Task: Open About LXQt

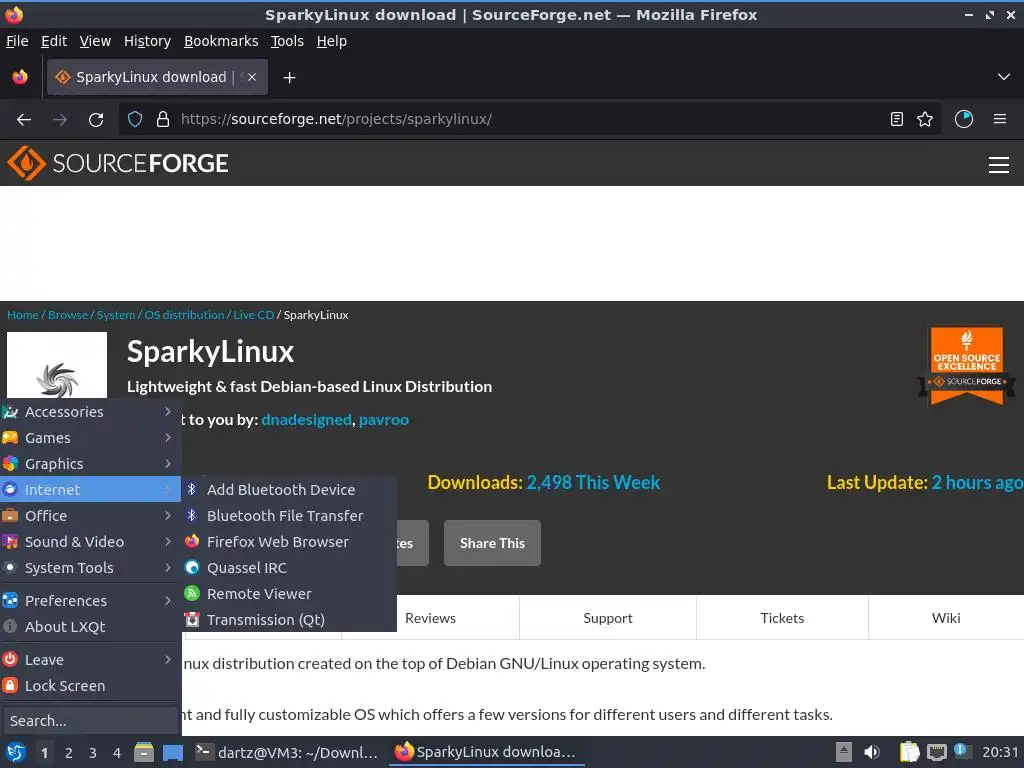Action: click(x=90, y=627)
